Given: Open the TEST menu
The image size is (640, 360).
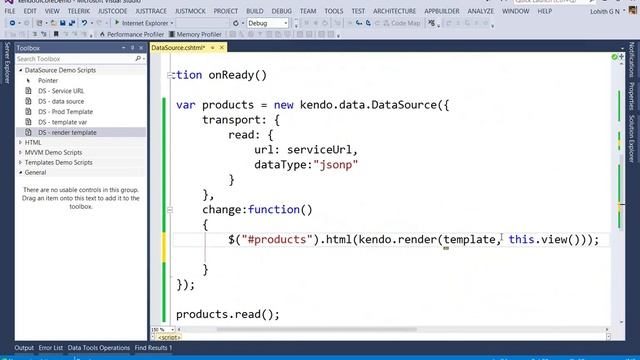Looking at the screenshot, I should (358, 11).
